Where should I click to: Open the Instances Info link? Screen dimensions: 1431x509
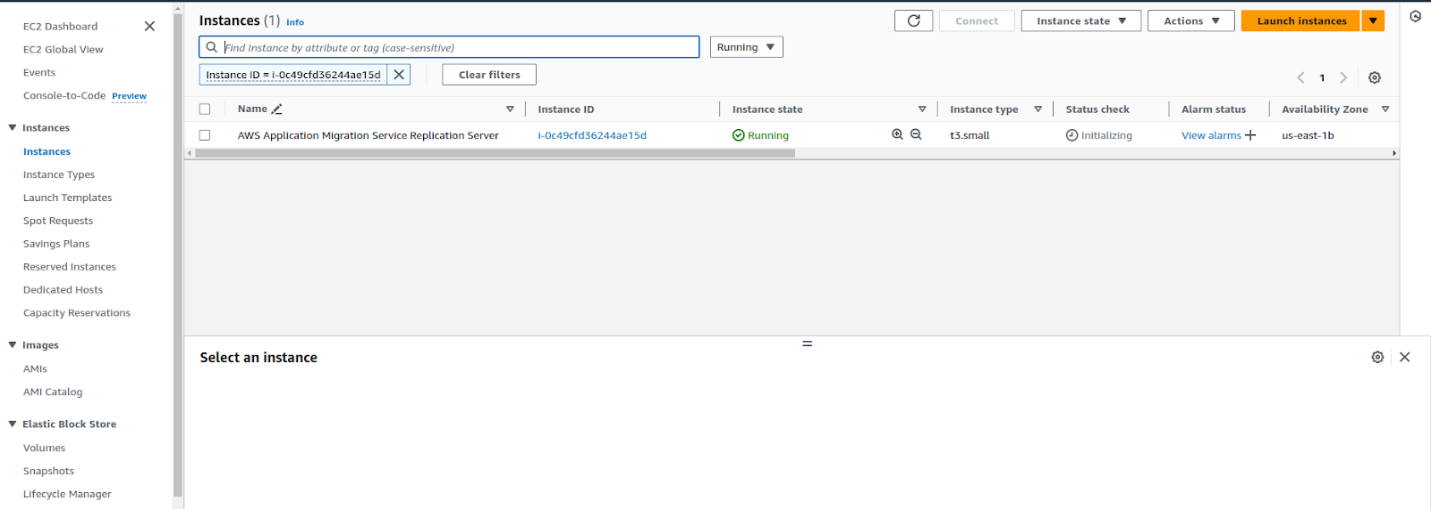tap(295, 22)
